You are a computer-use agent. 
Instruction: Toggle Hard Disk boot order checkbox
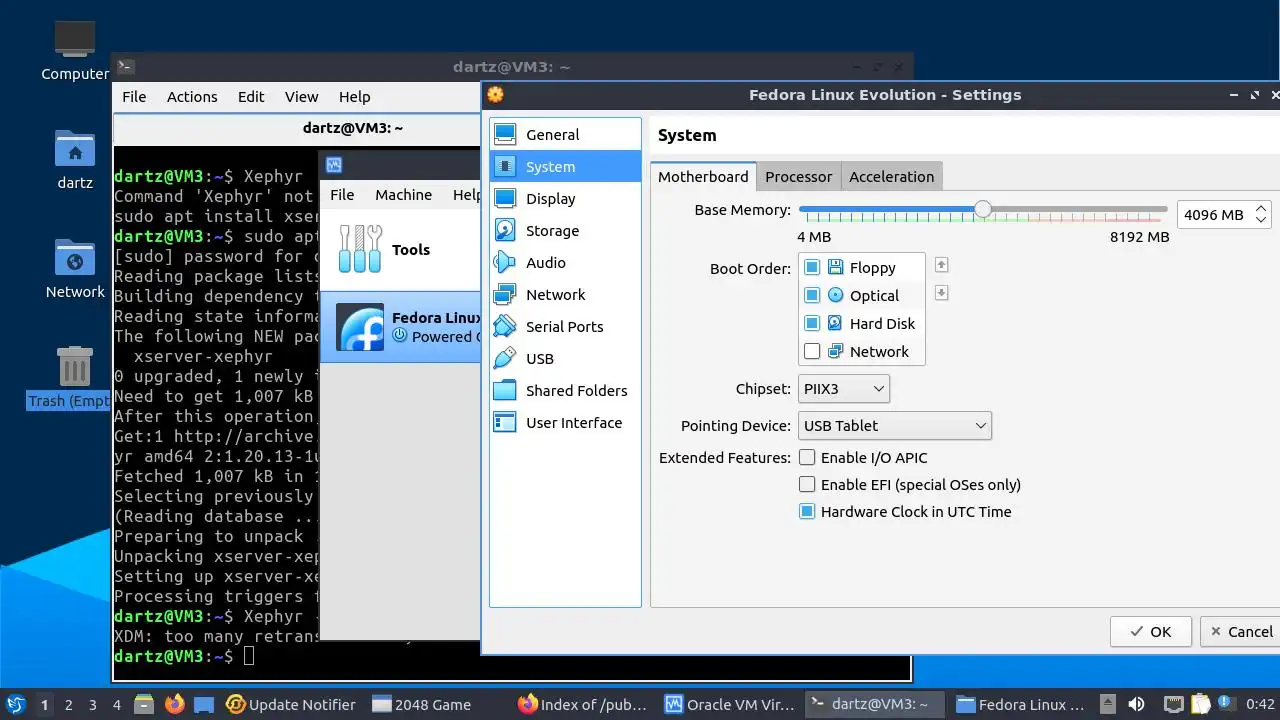812,323
